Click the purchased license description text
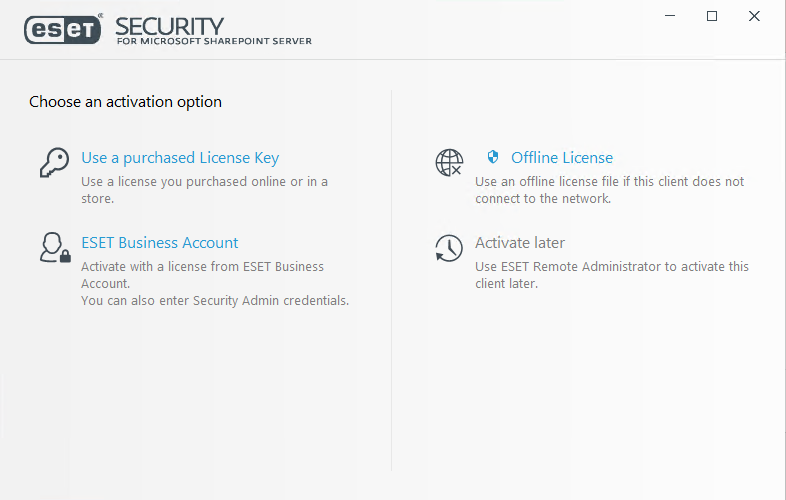The height and width of the screenshot is (500, 786). tap(204, 190)
